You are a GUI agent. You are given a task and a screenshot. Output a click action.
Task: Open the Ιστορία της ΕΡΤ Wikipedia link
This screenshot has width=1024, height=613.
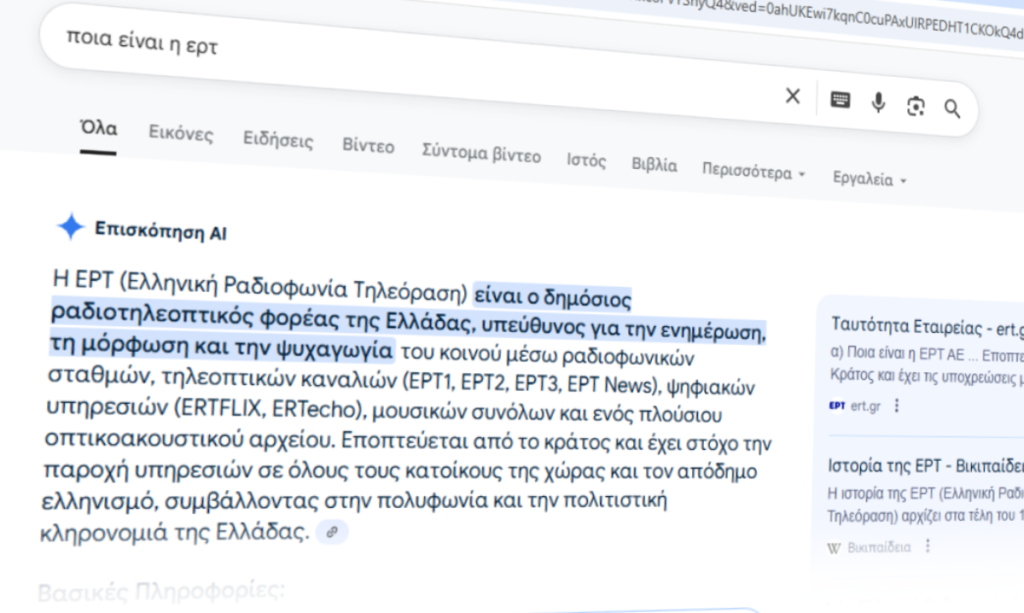point(925,466)
